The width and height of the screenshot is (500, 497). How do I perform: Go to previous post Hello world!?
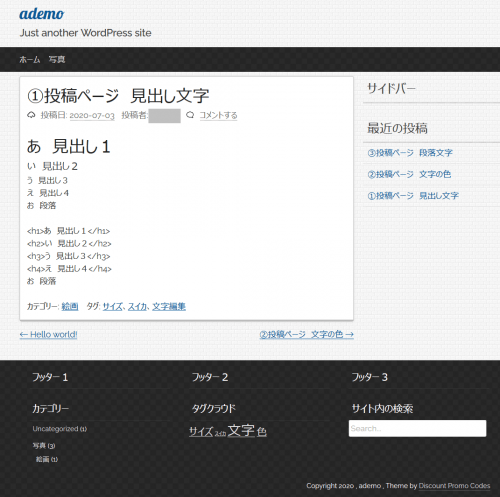(x=49, y=334)
